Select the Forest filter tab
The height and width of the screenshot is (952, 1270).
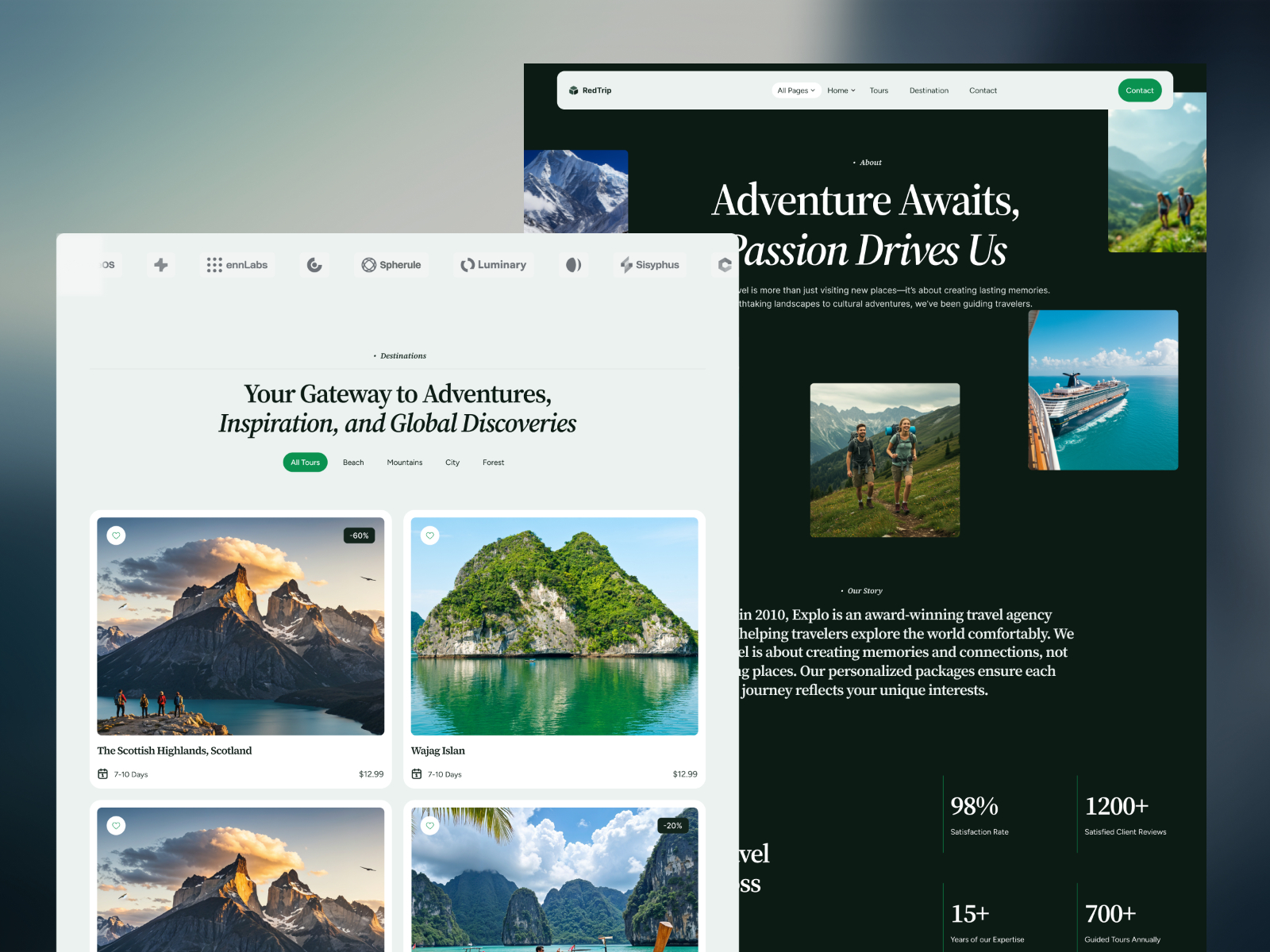(494, 463)
